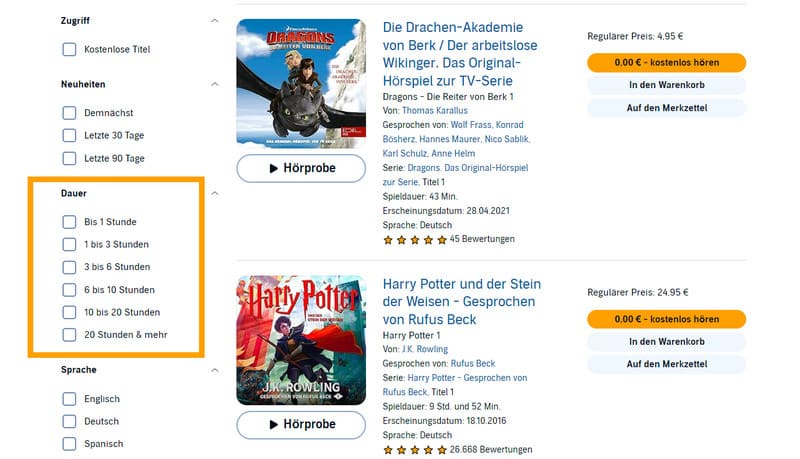Open the Dragons audiobook cover image
This screenshot has width=800, height=459.
coord(301,83)
